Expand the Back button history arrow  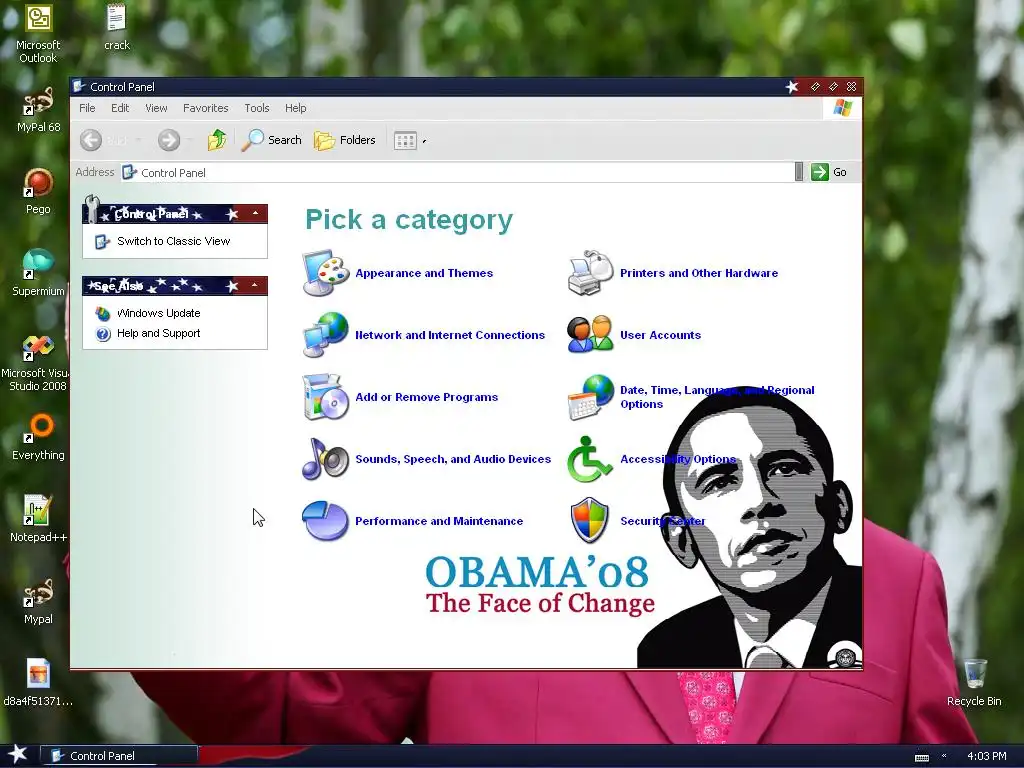pos(138,140)
